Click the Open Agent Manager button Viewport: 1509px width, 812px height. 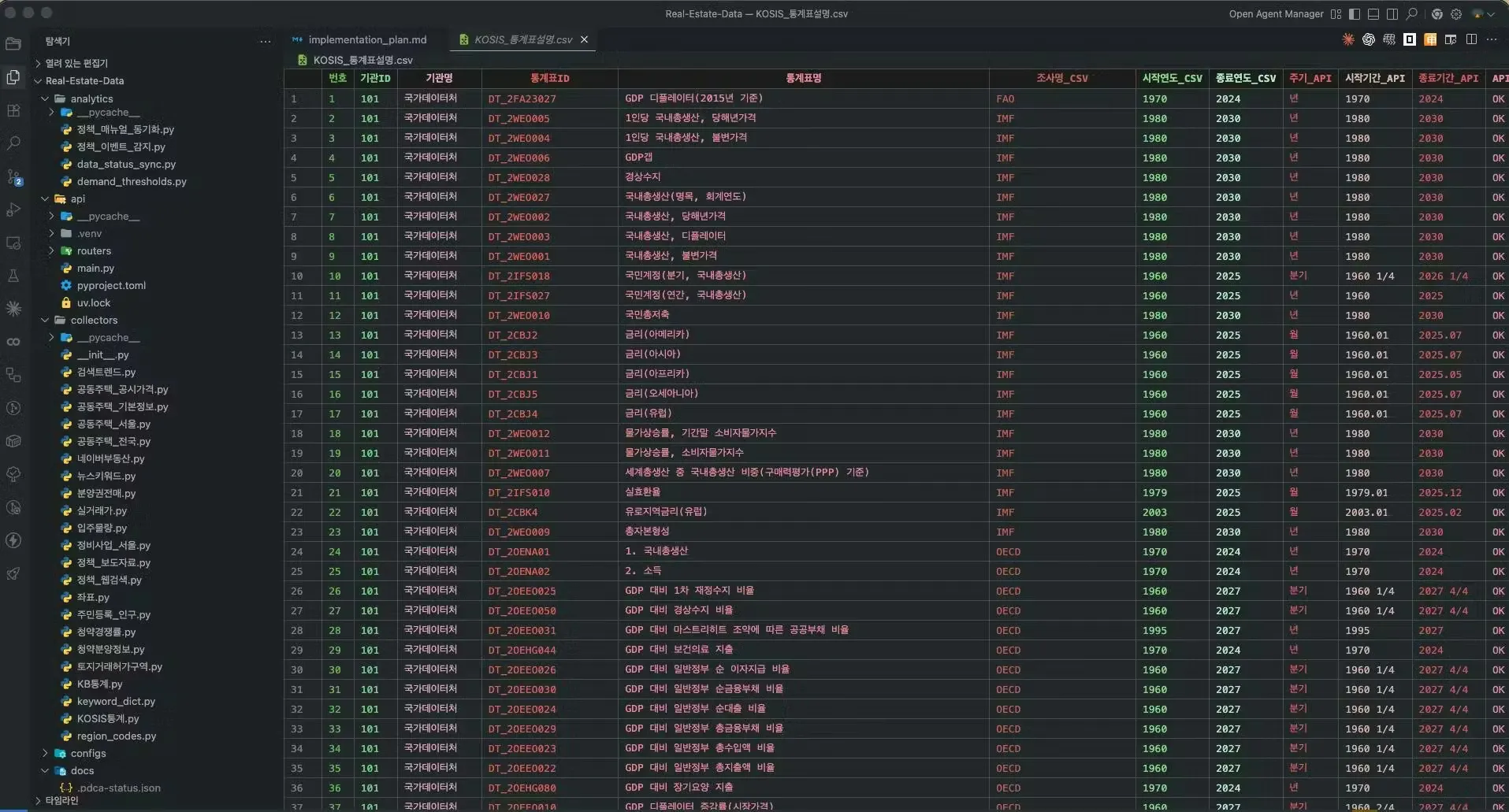tap(1276, 14)
